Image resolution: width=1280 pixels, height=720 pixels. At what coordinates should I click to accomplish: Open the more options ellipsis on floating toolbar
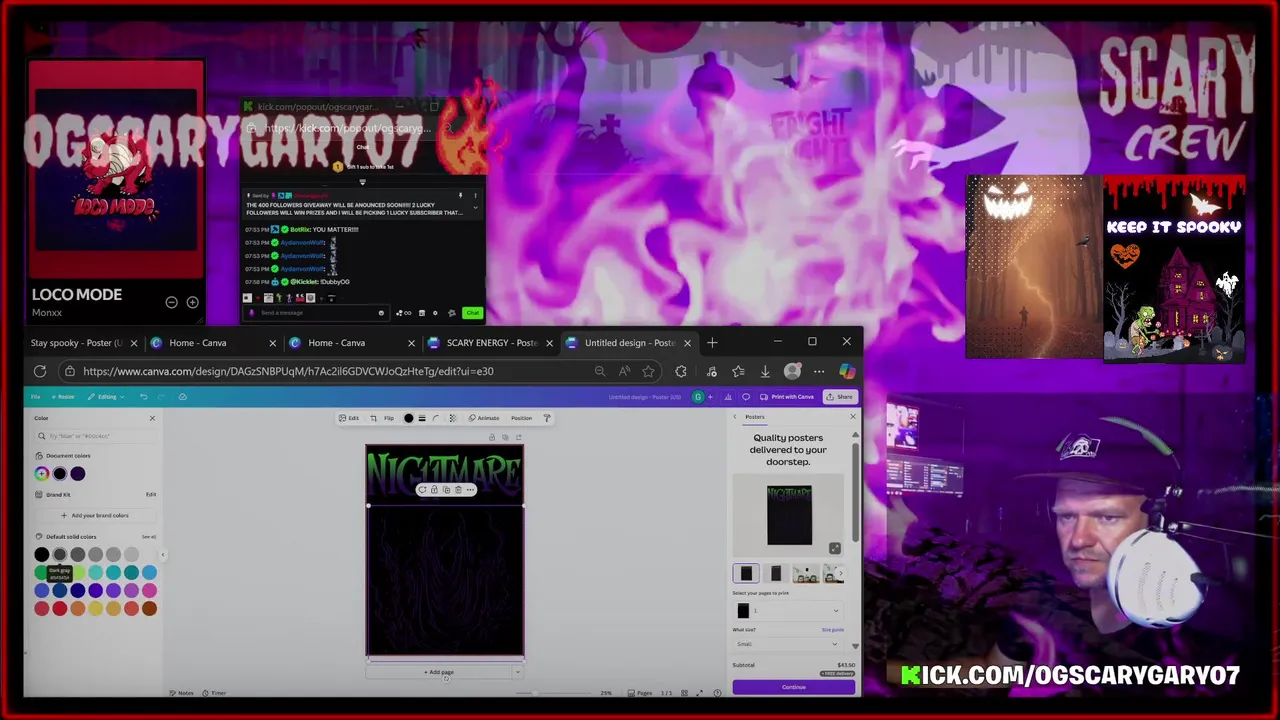tap(470, 490)
